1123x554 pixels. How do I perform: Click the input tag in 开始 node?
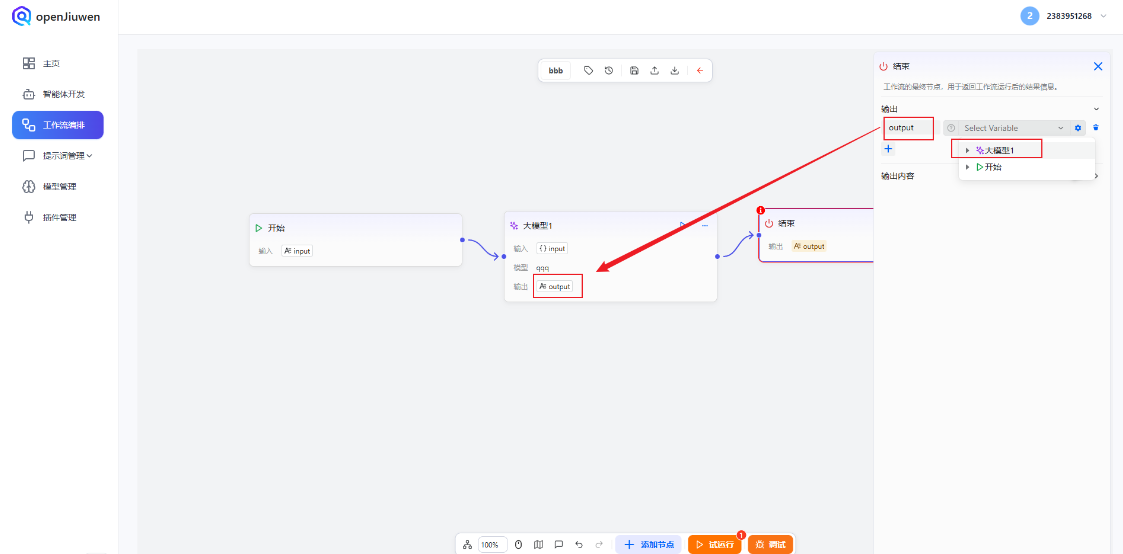[297, 251]
